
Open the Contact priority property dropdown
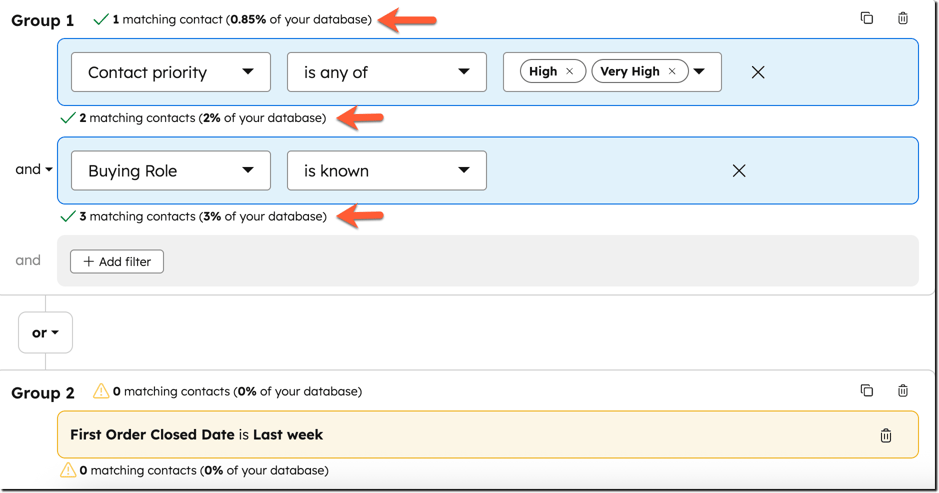tap(171, 72)
